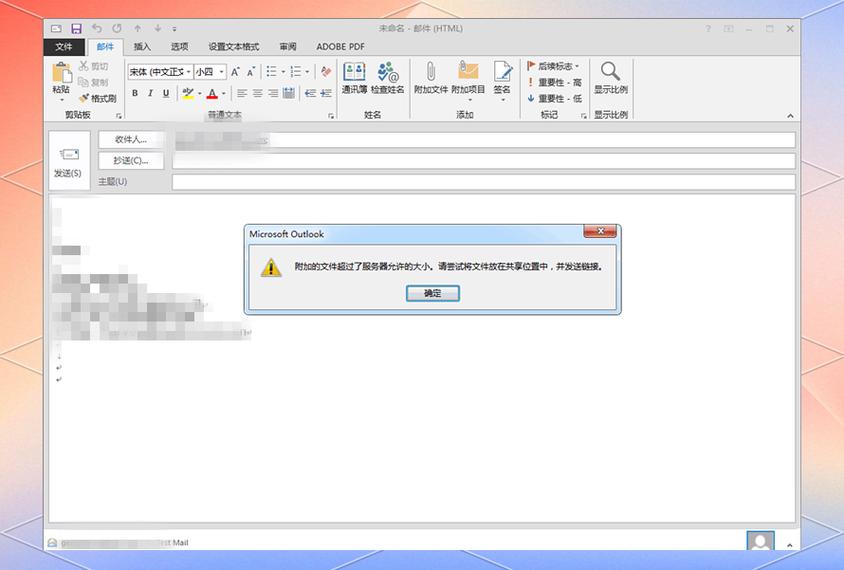
Task: Open the 后续标志 follow-up flag menu
Action: coord(553,66)
